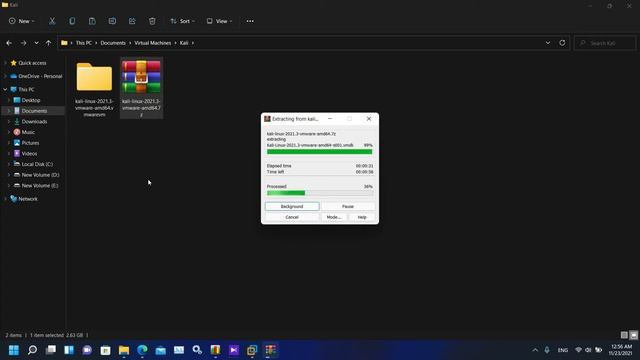Select Desktop in navigation pane
640x360 pixels.
click(x=31, y=100)
